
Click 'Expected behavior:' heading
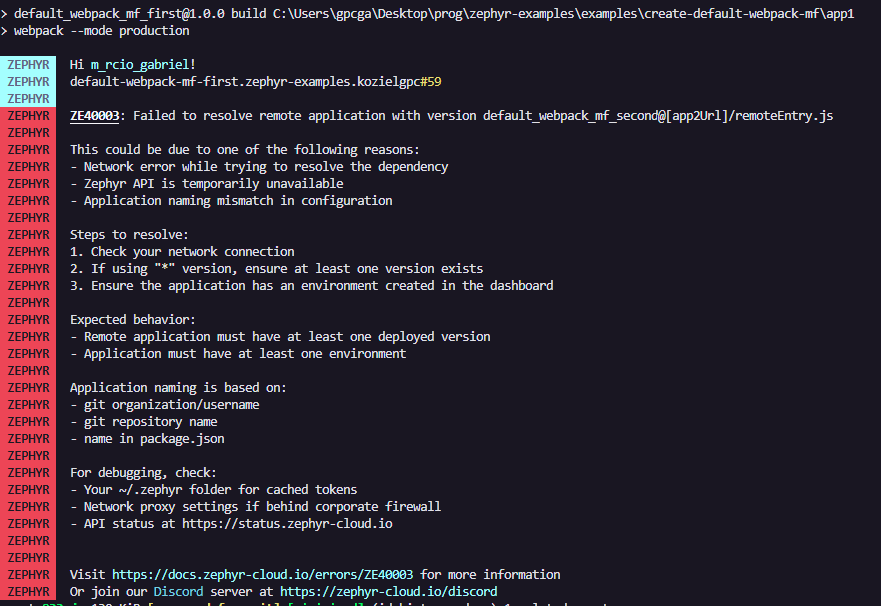[x=133, y=320]
